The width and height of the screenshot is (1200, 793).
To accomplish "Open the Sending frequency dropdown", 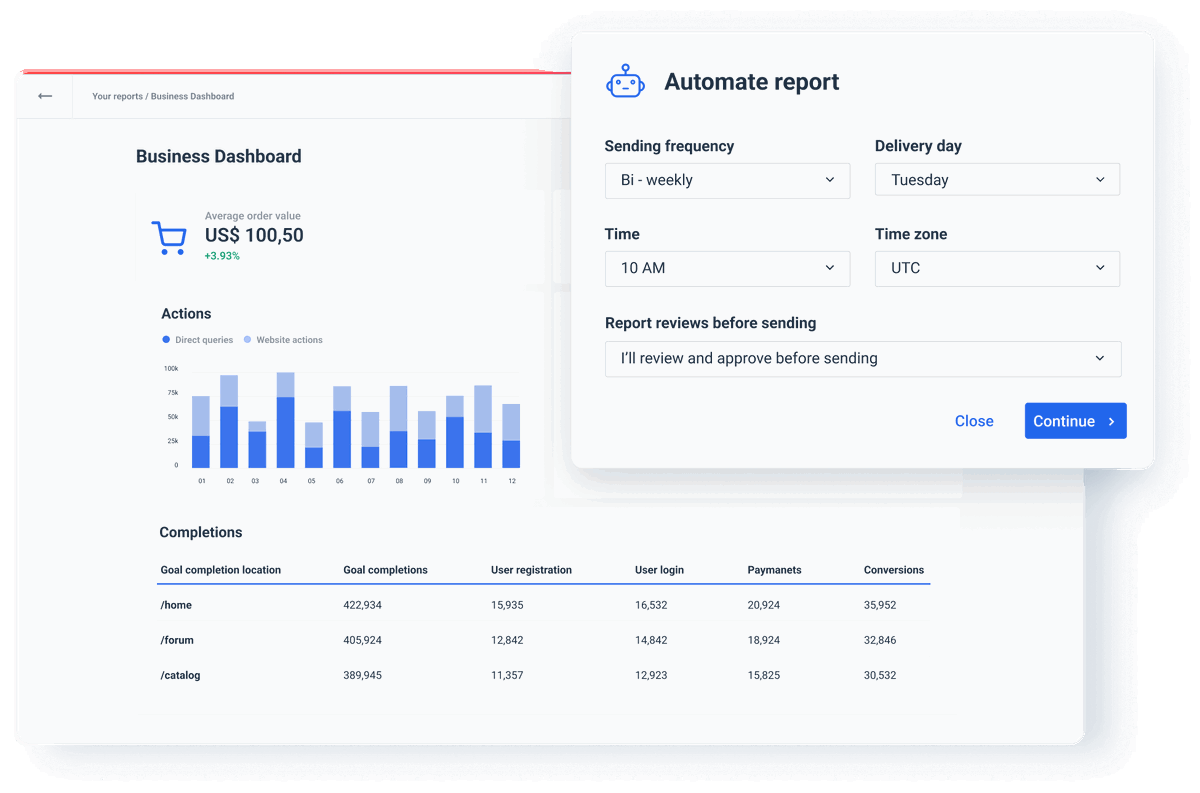I will coord(727,180).
